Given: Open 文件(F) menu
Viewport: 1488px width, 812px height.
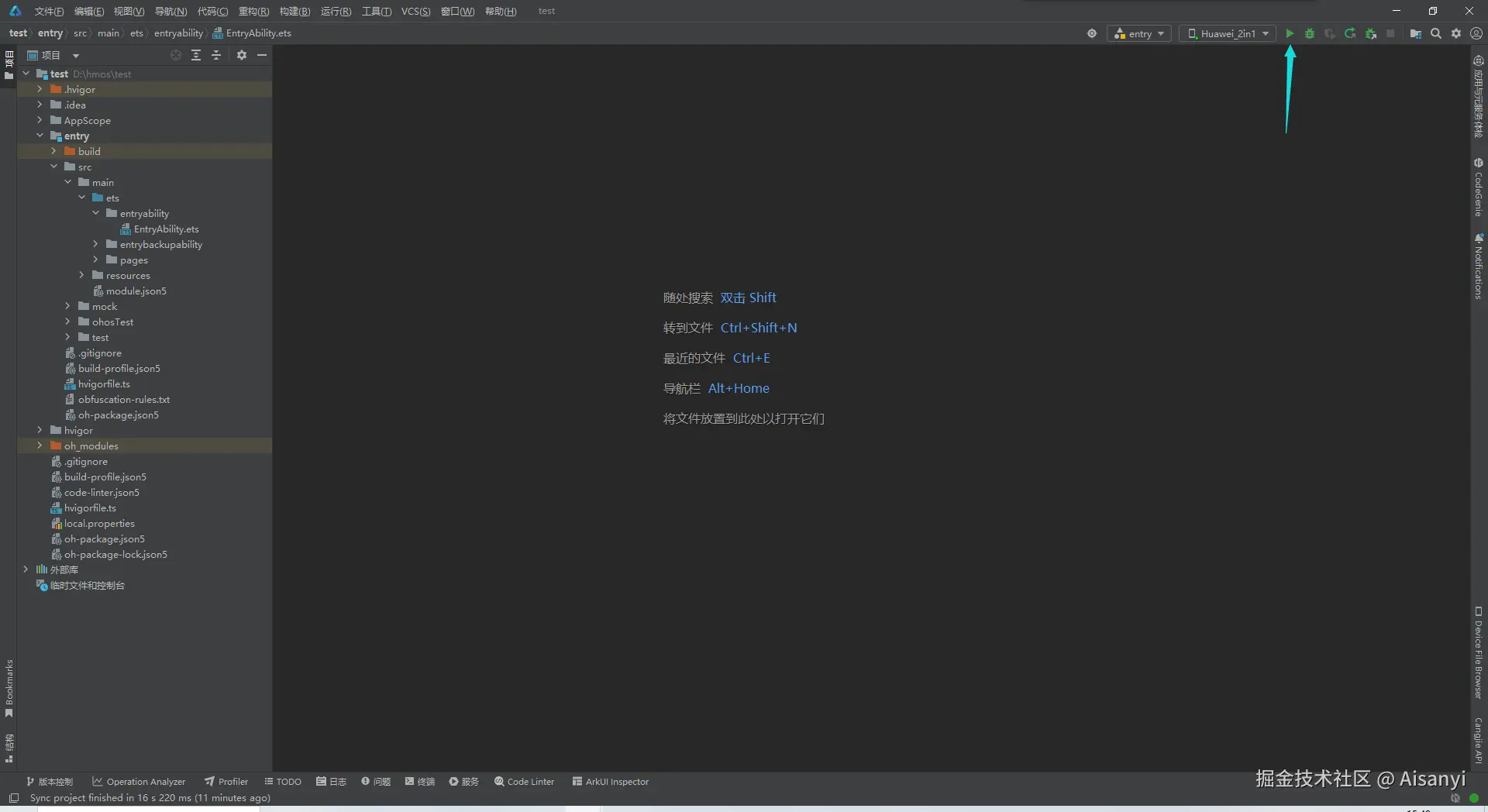Looking at the screenshot, I should pyautogui.click(x=49, y=11).
